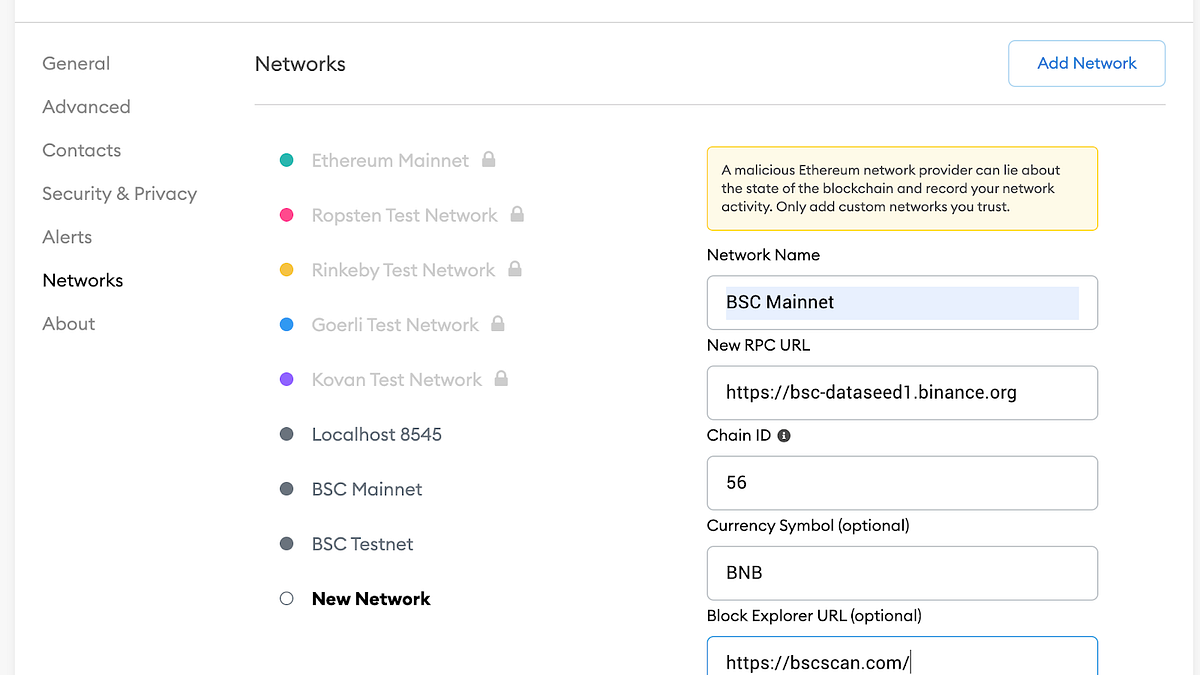The height and width of the screenshot is (675, 1200).
Task: Click the Block Explorer URL input field
Action: [902, 656]
